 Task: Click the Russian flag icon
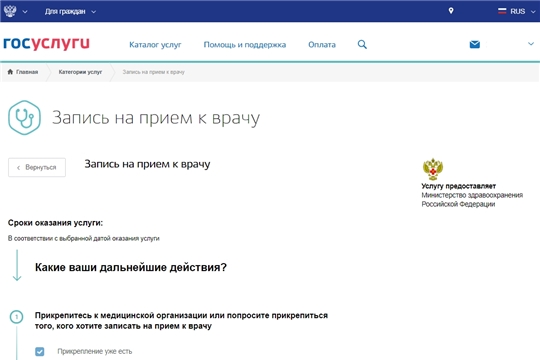[x=502, y=11]
